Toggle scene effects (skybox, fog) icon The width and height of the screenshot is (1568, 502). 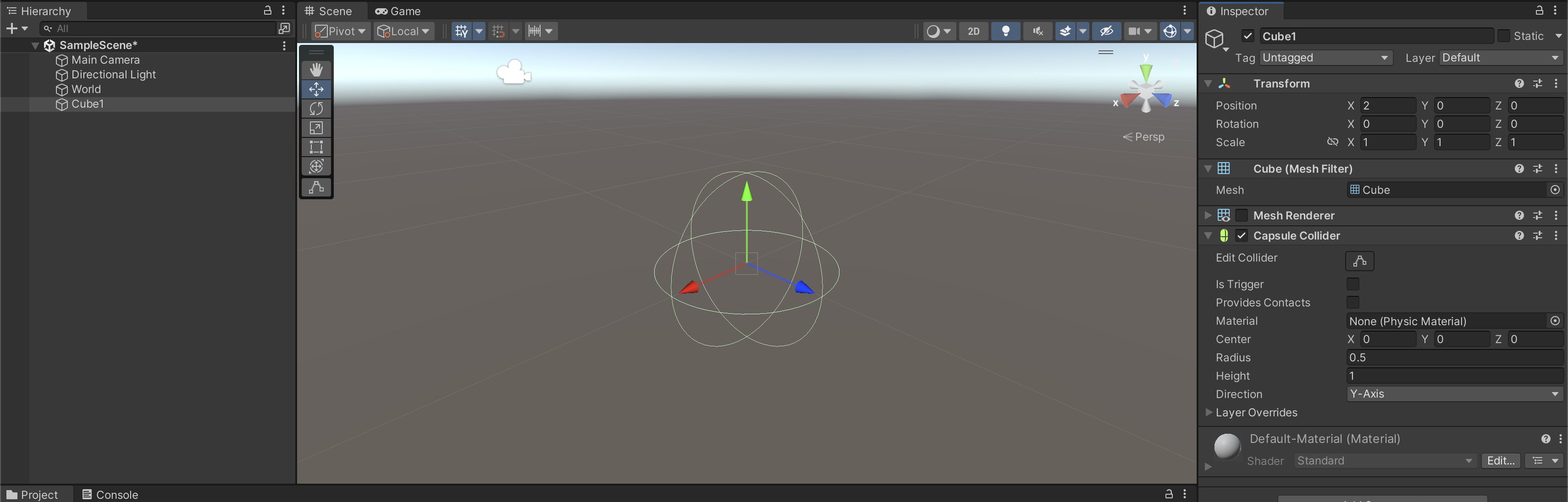tap(1065, 31)
